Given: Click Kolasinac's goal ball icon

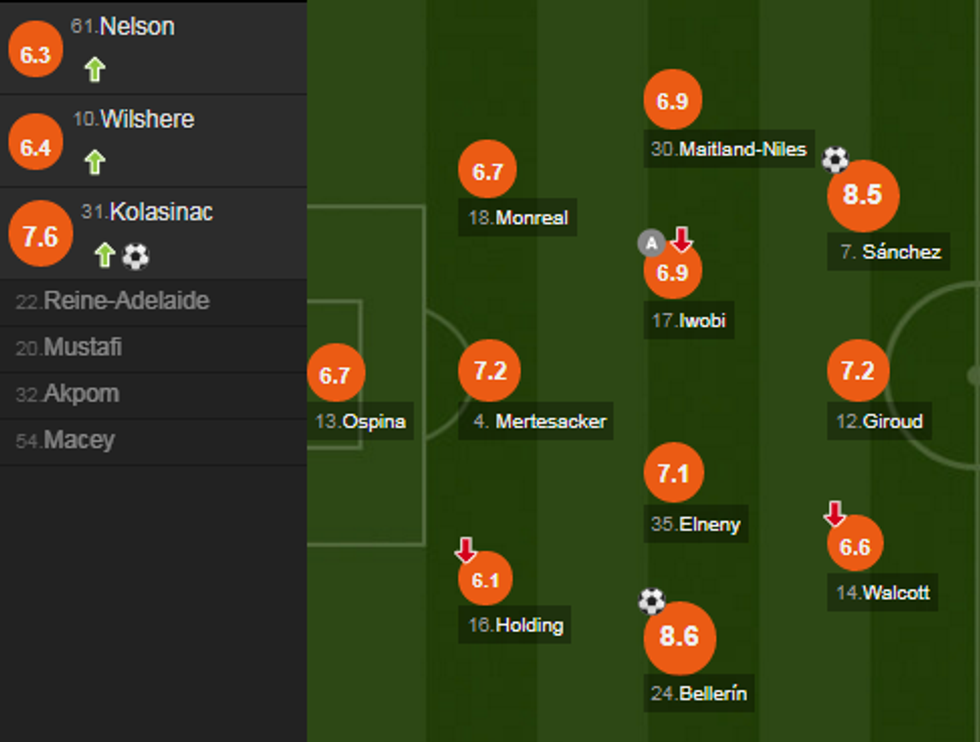Looking at the screenshot, I should click(x=135, y=257).
